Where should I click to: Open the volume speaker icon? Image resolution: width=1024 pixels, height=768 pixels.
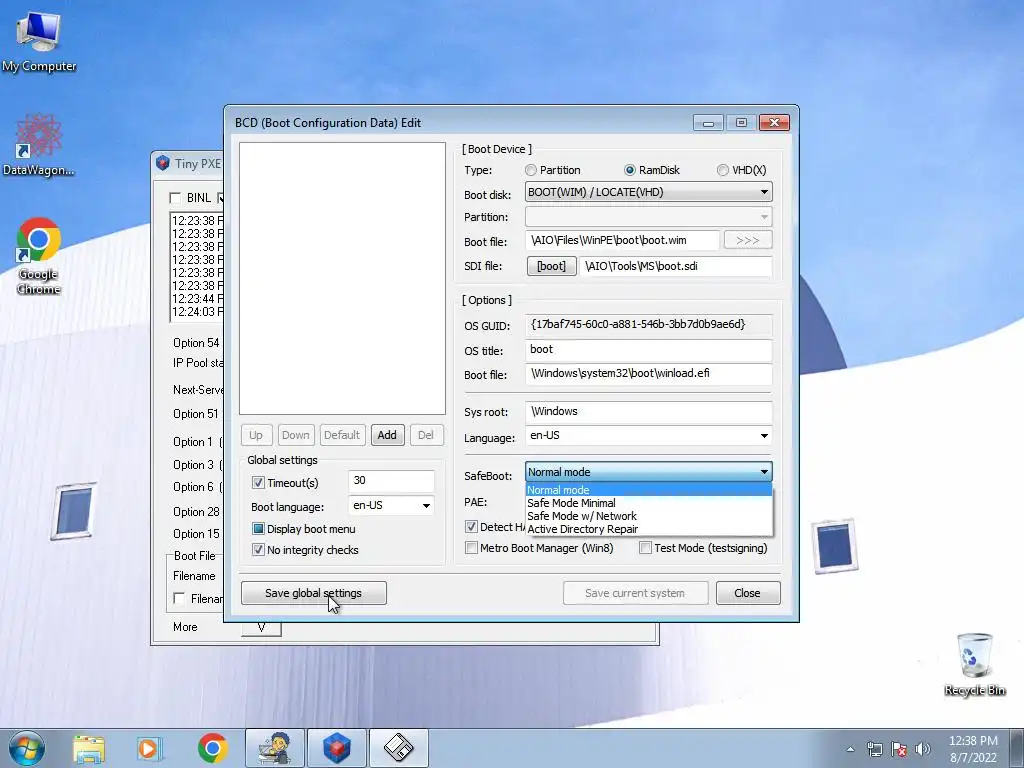point(922,749)
